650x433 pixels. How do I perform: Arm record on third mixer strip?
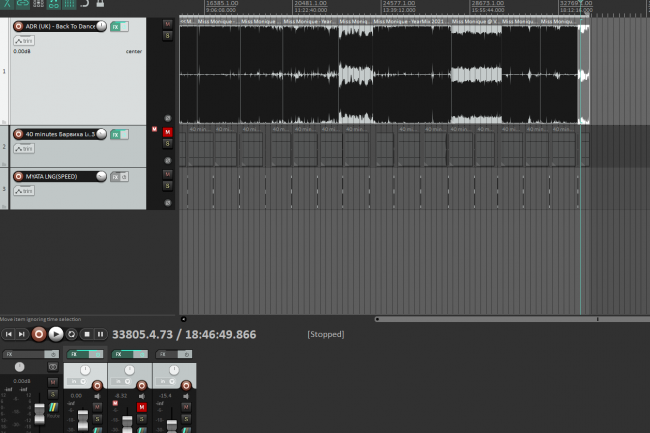(x=186, y=386)
